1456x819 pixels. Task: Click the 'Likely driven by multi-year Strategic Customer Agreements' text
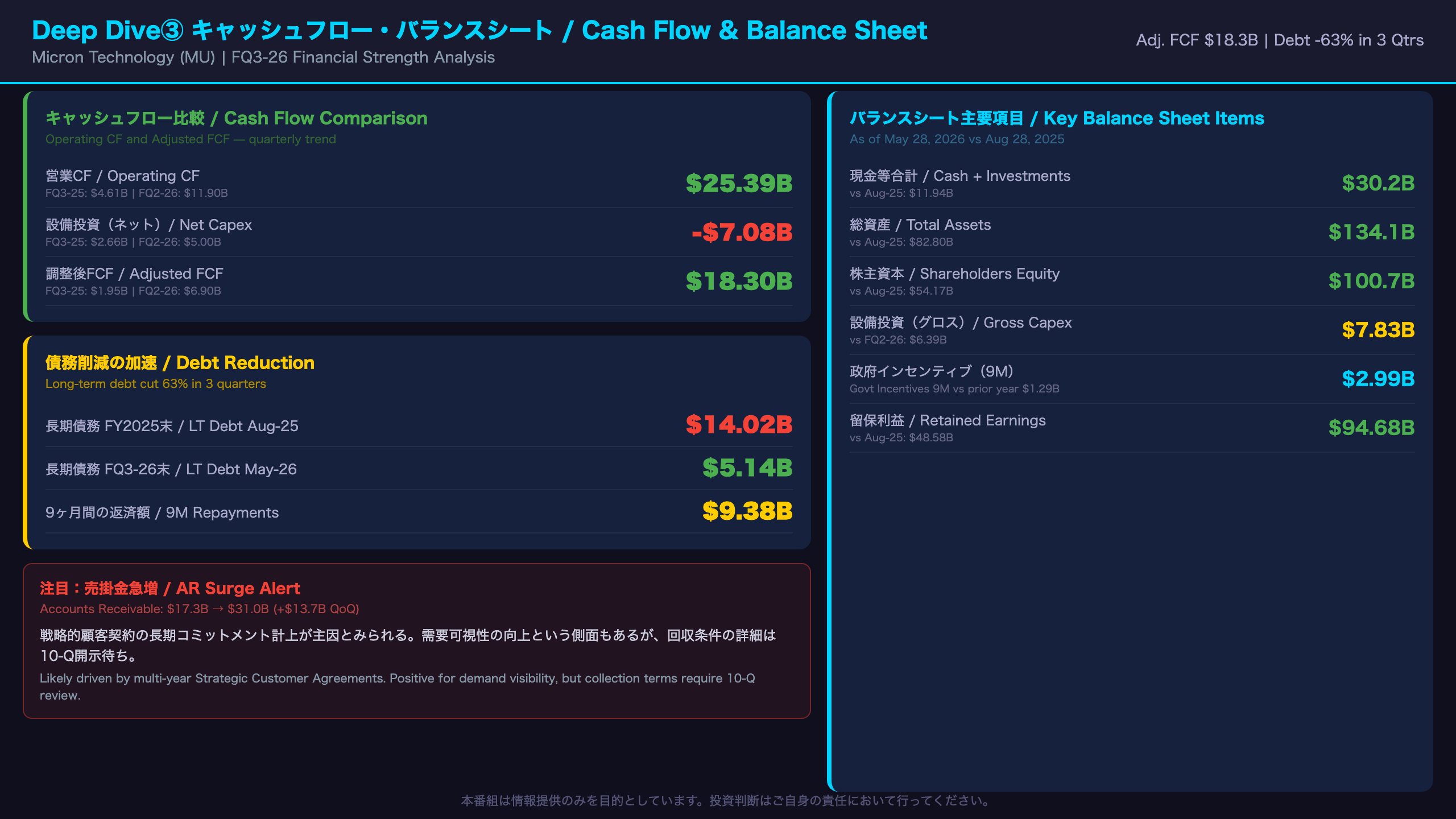tap(398, 686)
